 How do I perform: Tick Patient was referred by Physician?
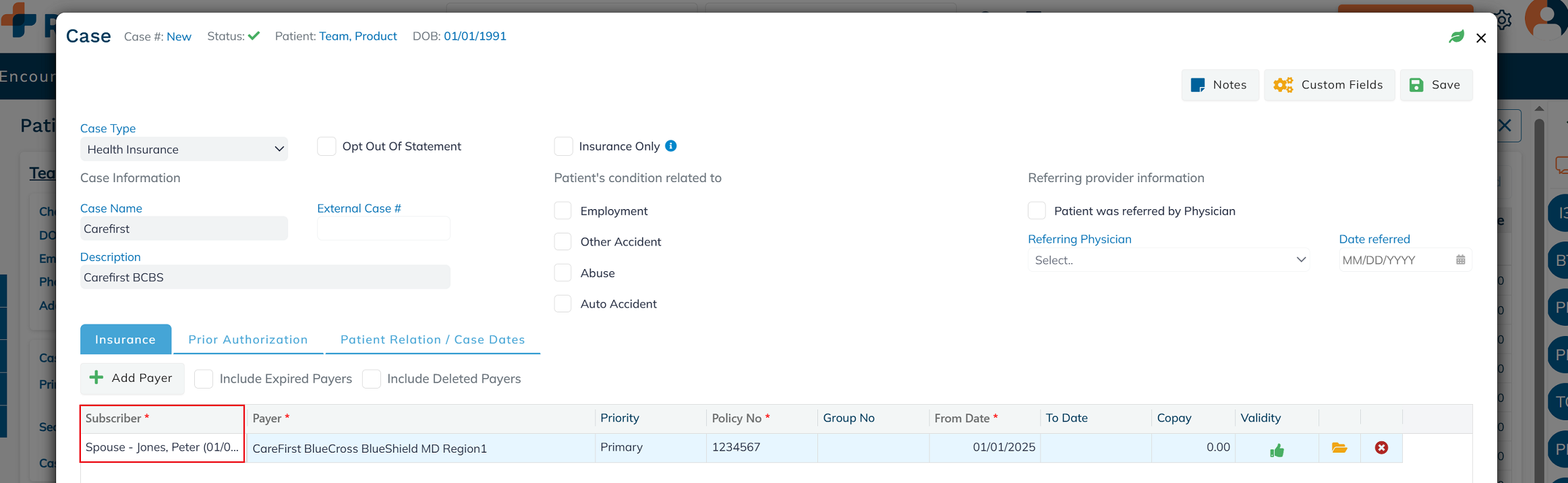[1037, 211]
